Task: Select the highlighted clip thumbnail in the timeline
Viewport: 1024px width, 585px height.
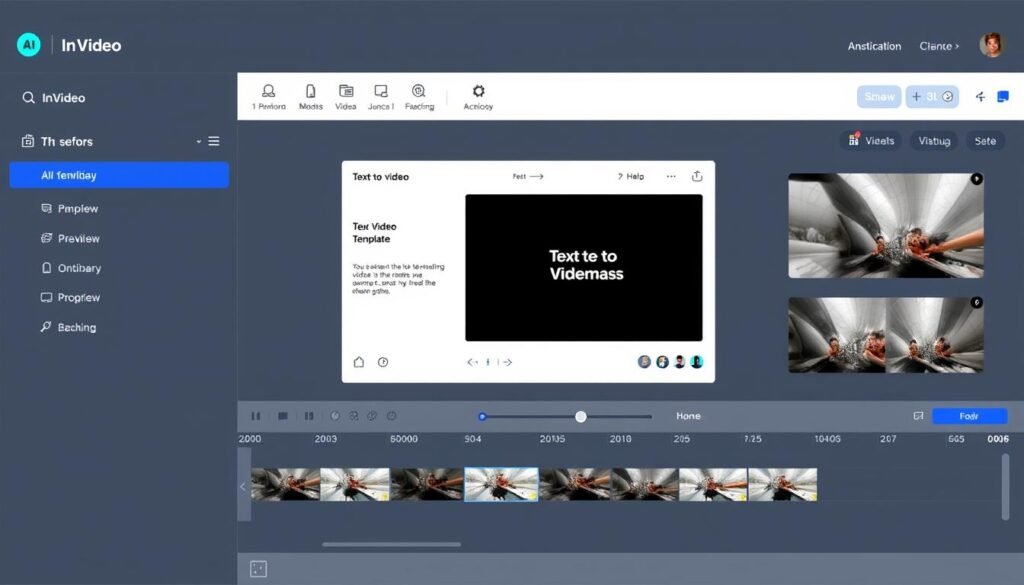Action: pos(502,484)
